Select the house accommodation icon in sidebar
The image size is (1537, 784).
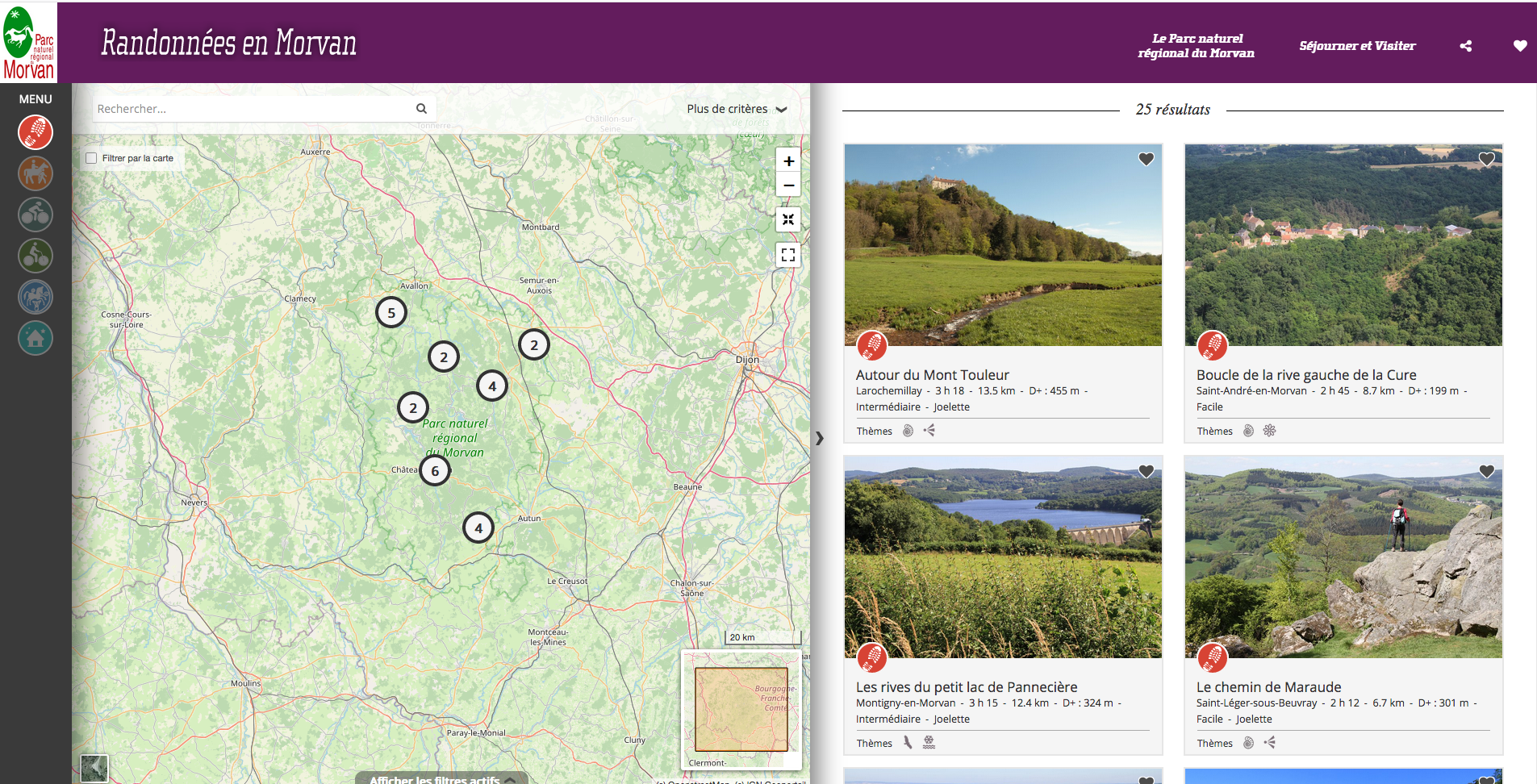point(36,338)
